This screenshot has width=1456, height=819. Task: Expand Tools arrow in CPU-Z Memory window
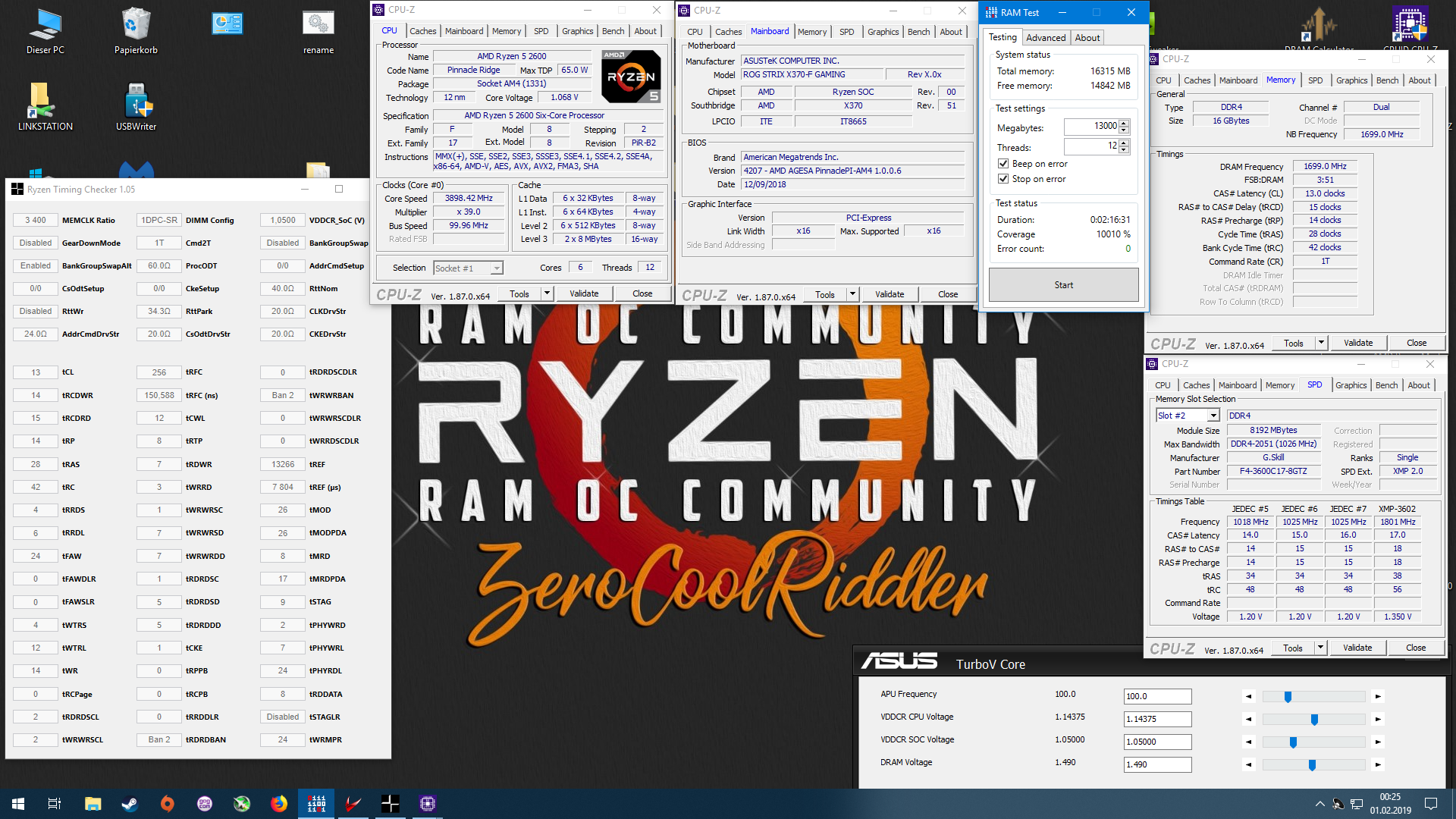pos(1320,343)
